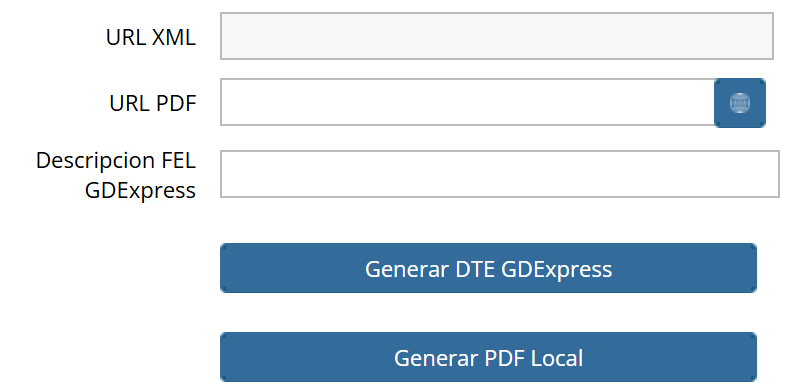Viewport: 795px width, 391px height.
Task: Click inside the URL PDF input box
Action: pos(467,102)
